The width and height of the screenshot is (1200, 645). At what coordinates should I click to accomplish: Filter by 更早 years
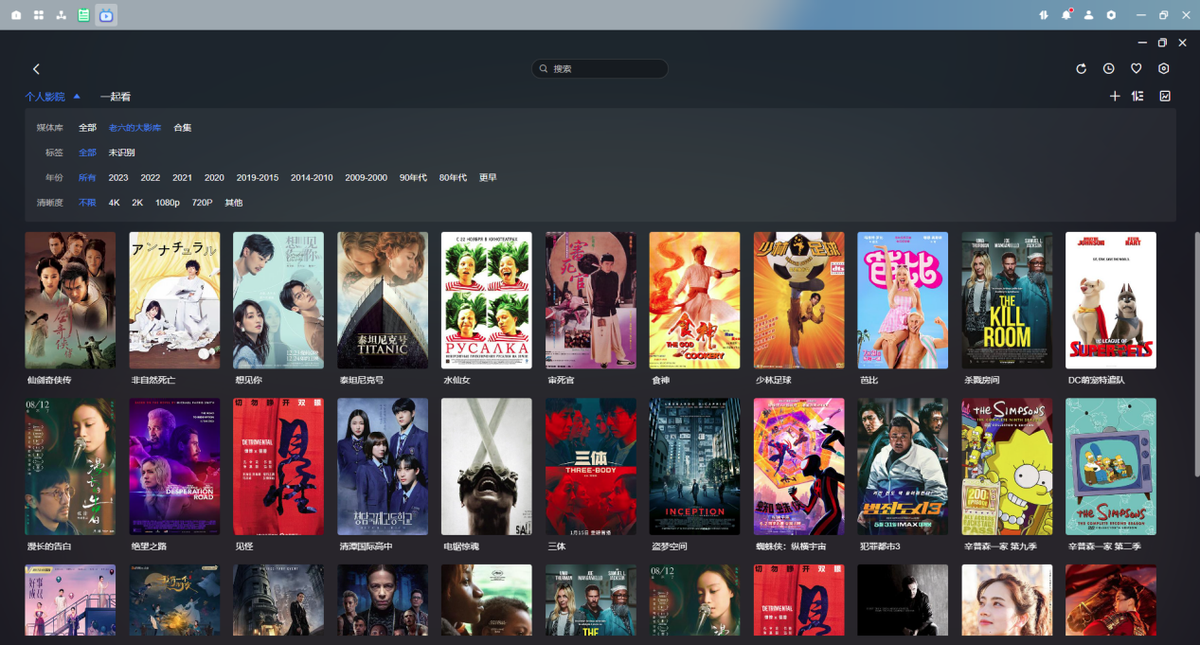tap(488, 178)
